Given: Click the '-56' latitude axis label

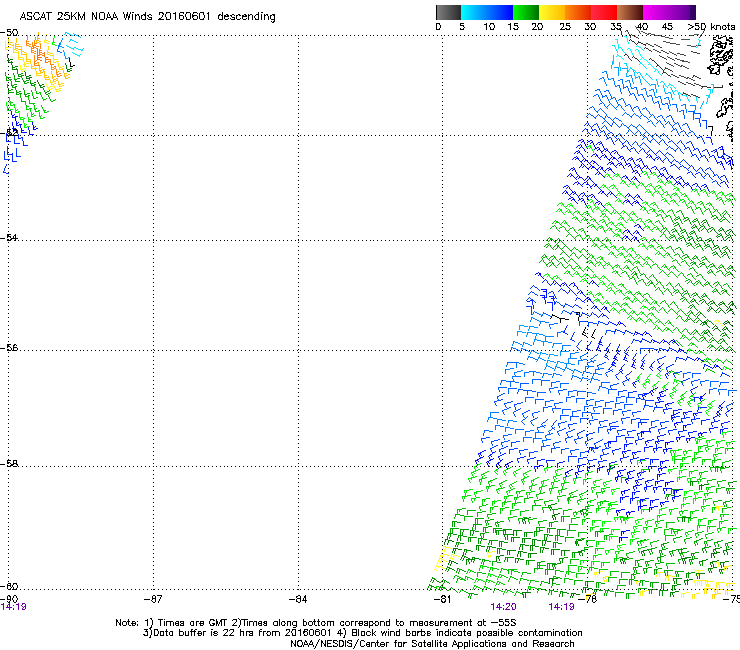Looking at the screenshot, I should pos(9,347).
